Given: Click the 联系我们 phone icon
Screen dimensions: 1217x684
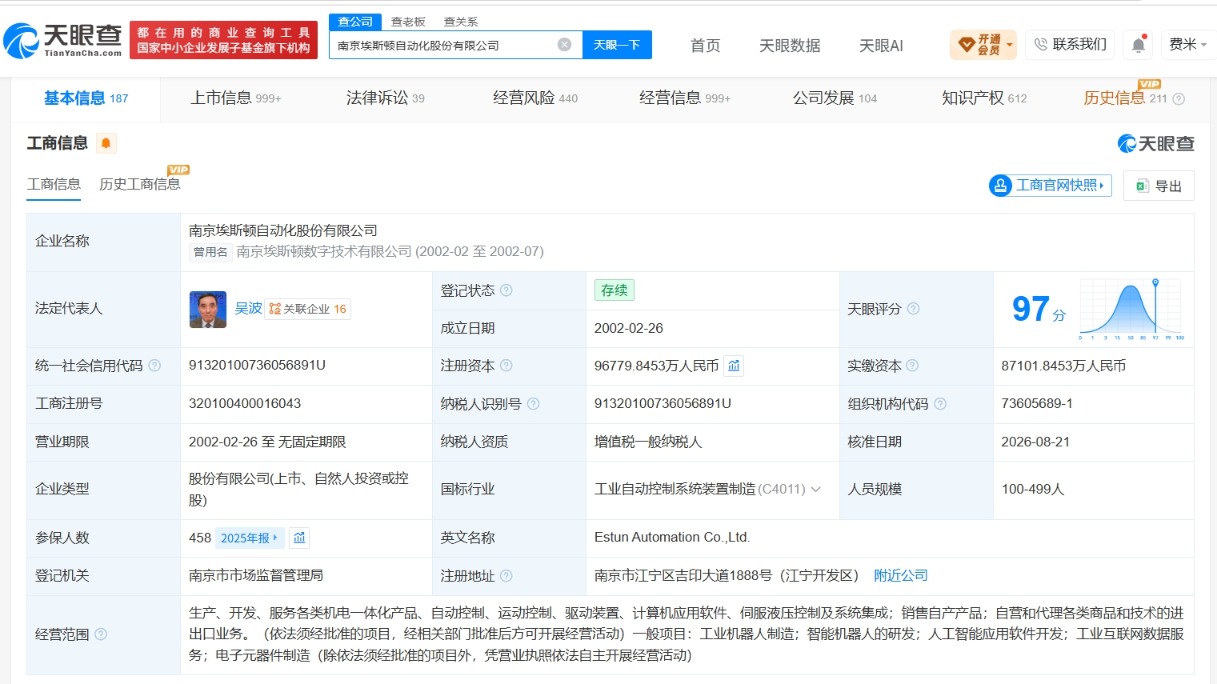Looking at the screenshot, I should 1040,45.
